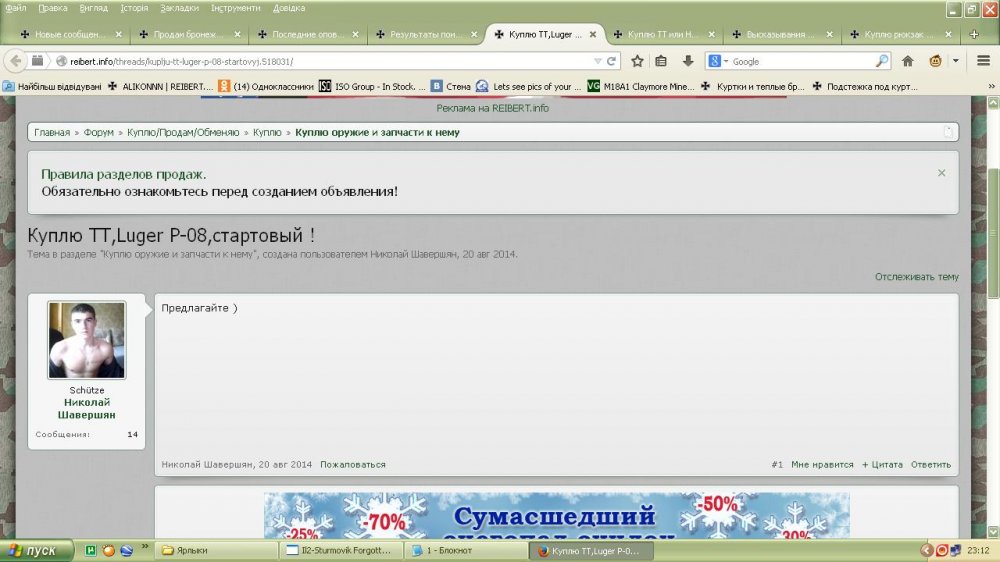Open 'ISO Group - In Stock' bookmark

(372, 86)
